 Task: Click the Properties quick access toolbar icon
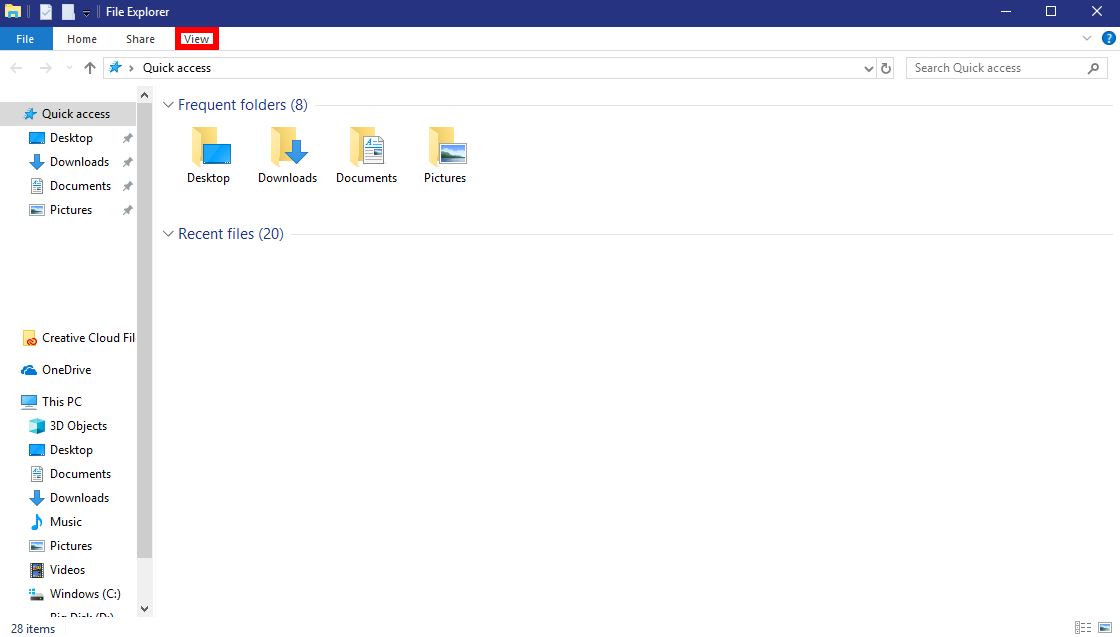tap(46, 12)
